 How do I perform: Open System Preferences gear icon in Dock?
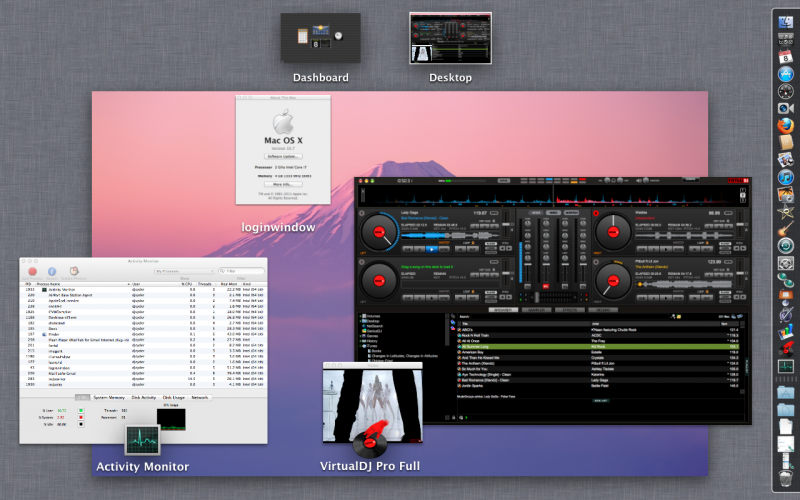click(786, 263)
